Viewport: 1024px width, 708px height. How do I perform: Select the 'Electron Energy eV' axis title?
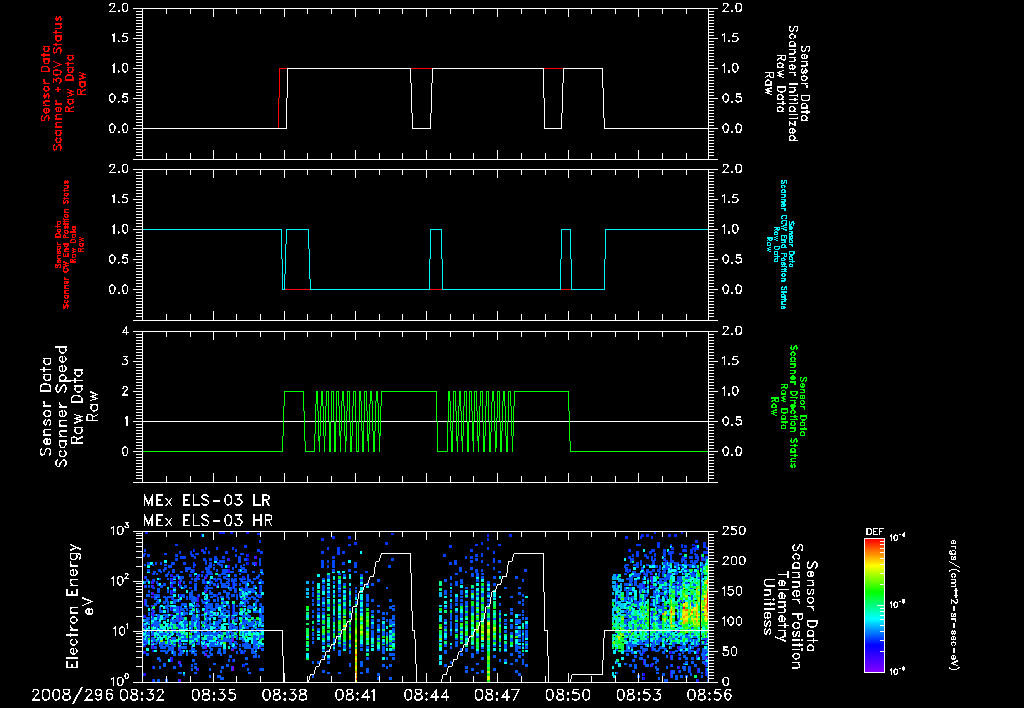81,606
